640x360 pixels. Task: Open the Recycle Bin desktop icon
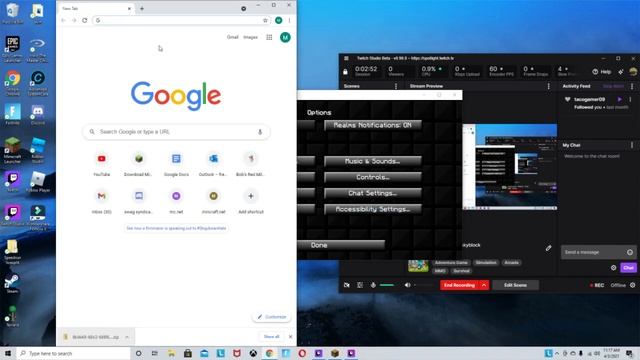[x=13, y=13]
